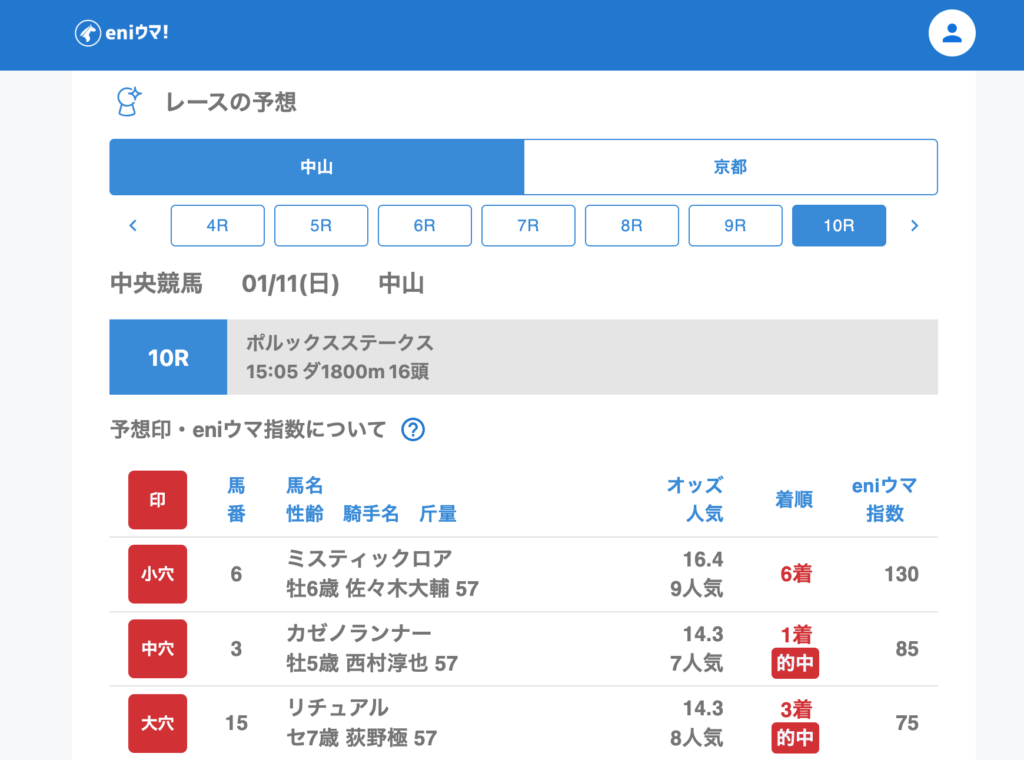Select the 6R race button
The image size is (1024, 760).
pos(424,226)
